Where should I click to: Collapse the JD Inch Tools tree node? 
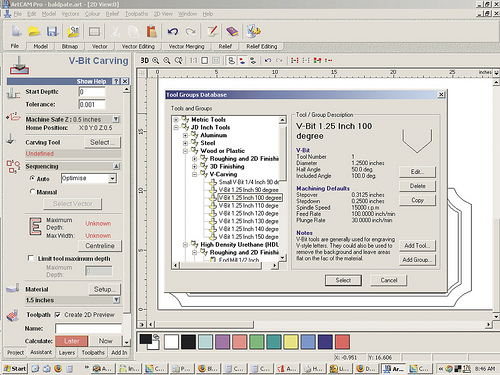click(x=176, y=127)
